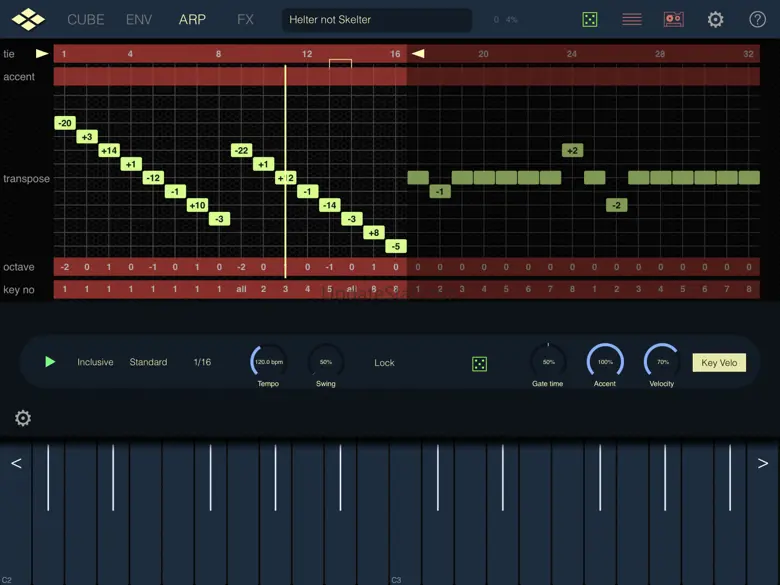
Task: Select inactive transpose step labeled +2
Action: pyautogui.click(x=573, y=150)
